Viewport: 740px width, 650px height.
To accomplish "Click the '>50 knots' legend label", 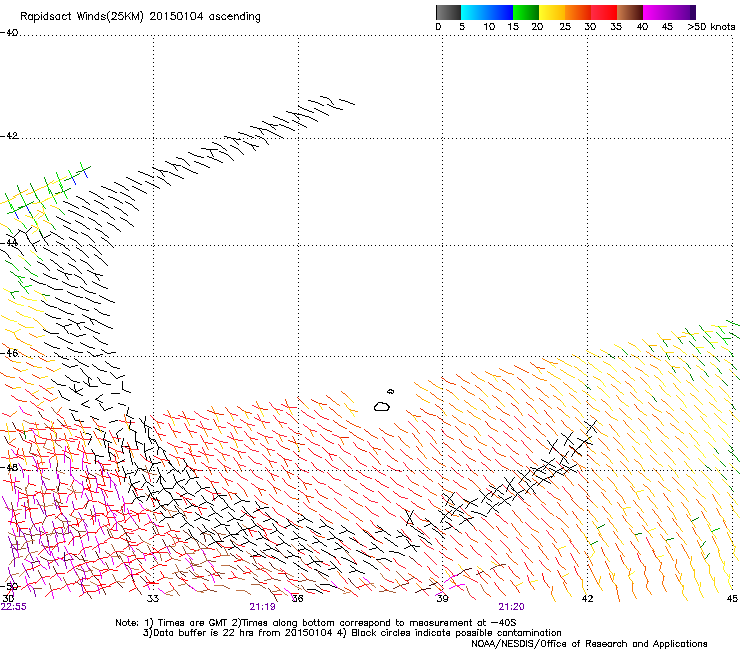I will click(x=711, y=27).
